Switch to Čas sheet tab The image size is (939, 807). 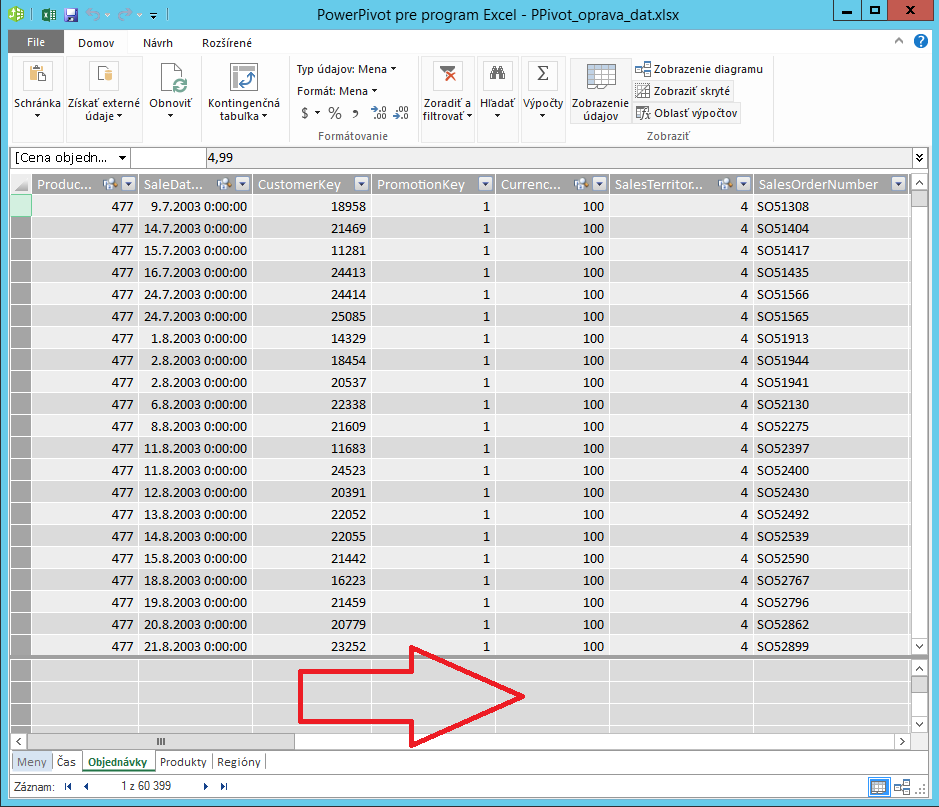[66, 762]
